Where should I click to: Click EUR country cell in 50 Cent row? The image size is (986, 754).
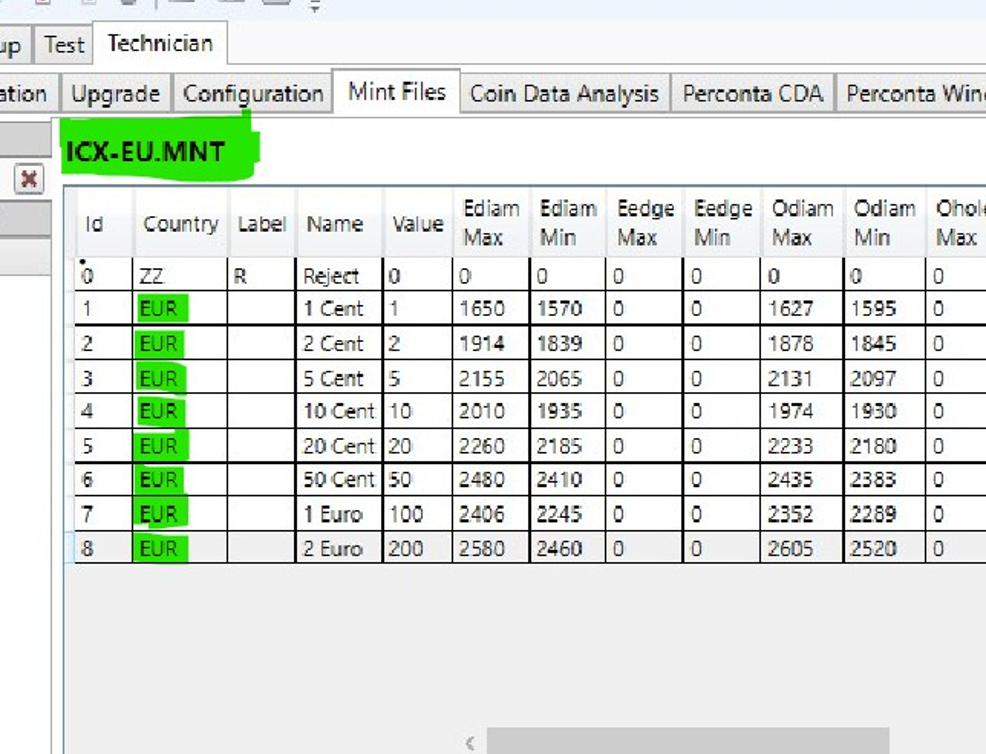pos(180,480)
